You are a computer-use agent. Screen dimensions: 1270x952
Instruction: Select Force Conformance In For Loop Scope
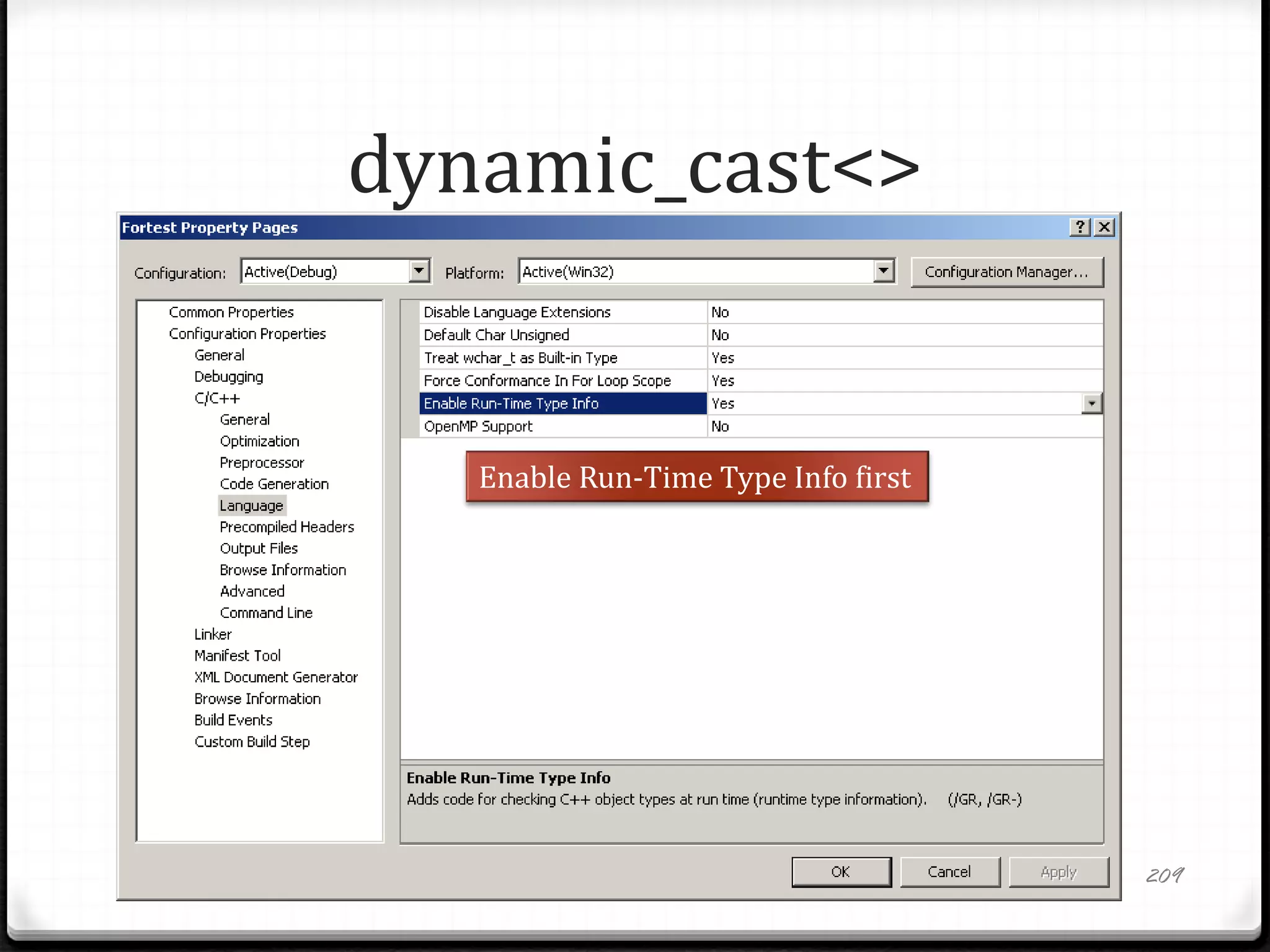click(x=563, y=381)
